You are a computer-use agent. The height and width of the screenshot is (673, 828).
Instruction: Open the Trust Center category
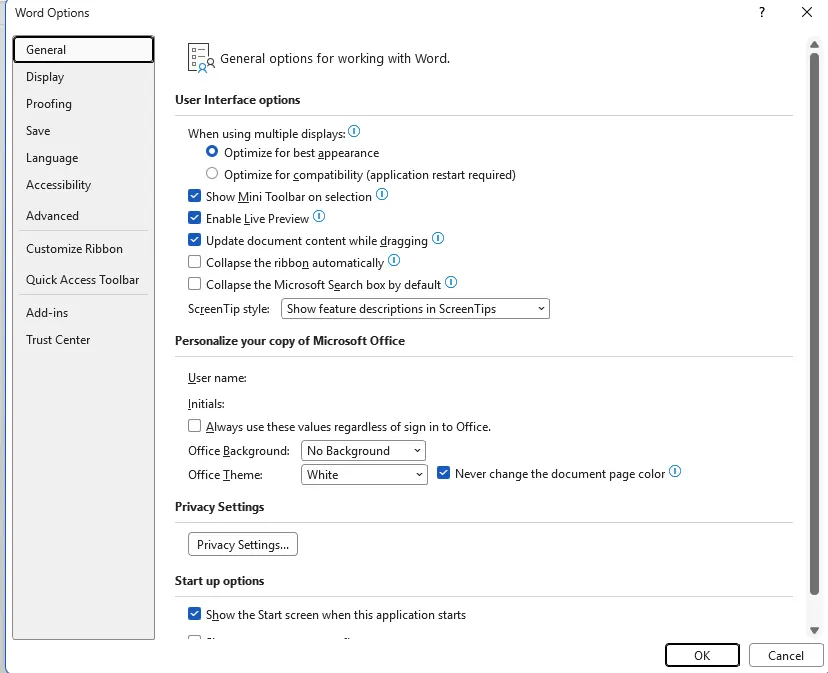tap(83, 340)
